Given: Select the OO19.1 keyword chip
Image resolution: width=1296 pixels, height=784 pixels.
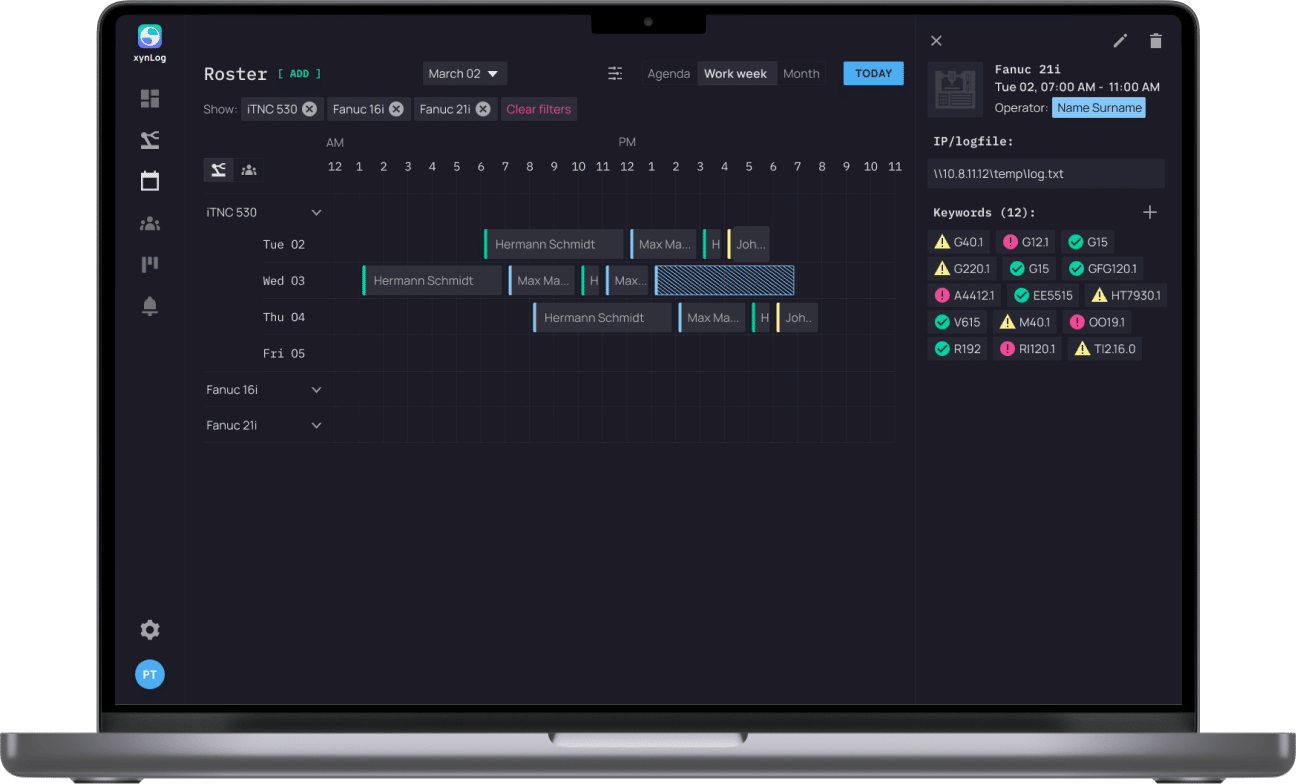Looking at the screenshot, I should pyautogui.click(x=1097, y=322).
